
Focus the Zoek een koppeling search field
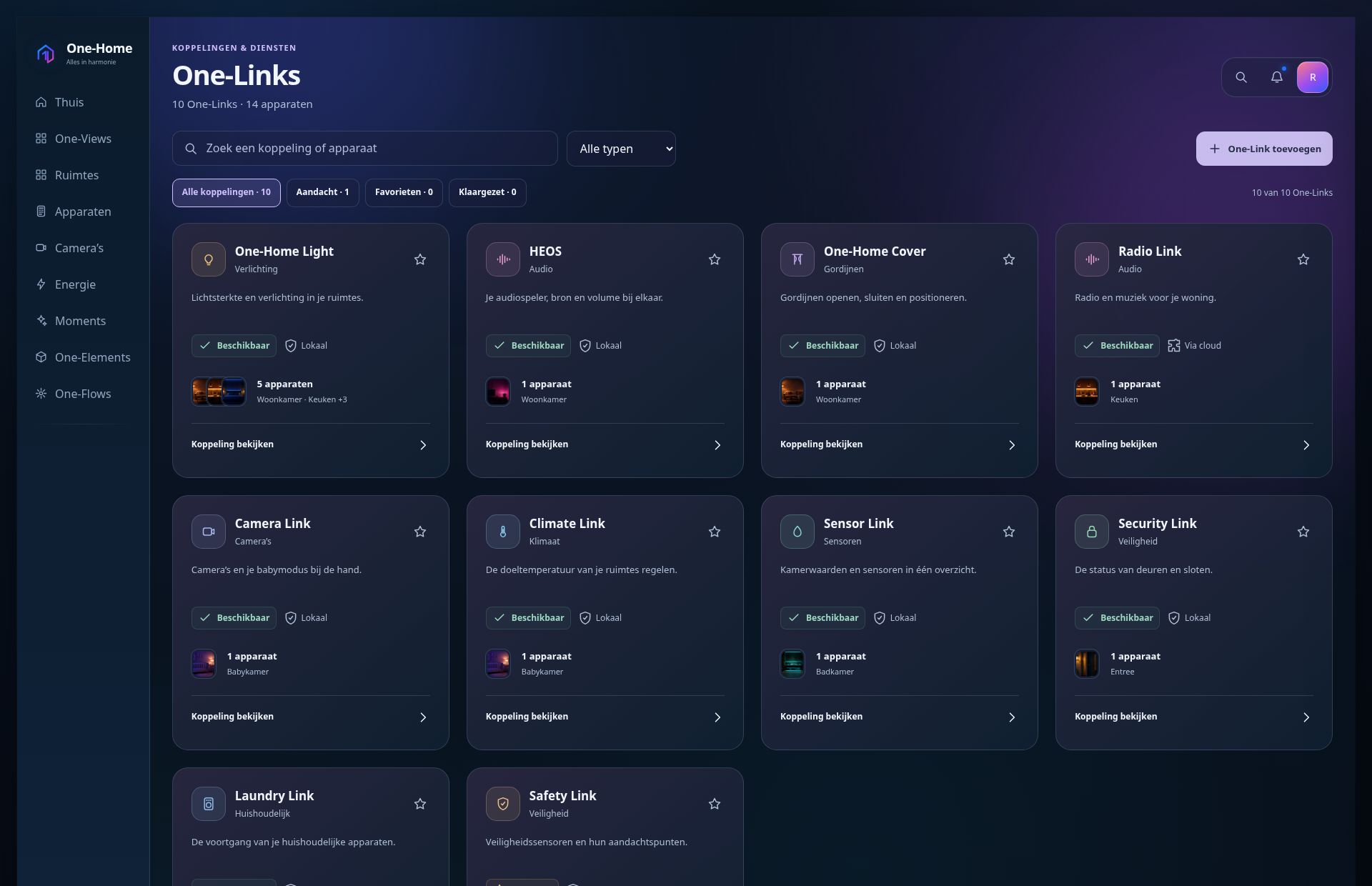tap(364, 149)
